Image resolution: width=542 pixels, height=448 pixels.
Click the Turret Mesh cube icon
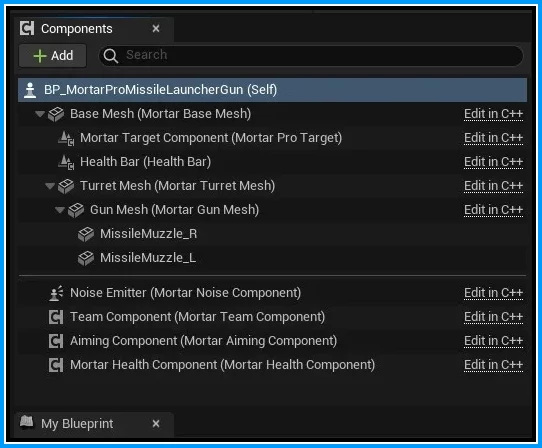click(x=66, y=186)
